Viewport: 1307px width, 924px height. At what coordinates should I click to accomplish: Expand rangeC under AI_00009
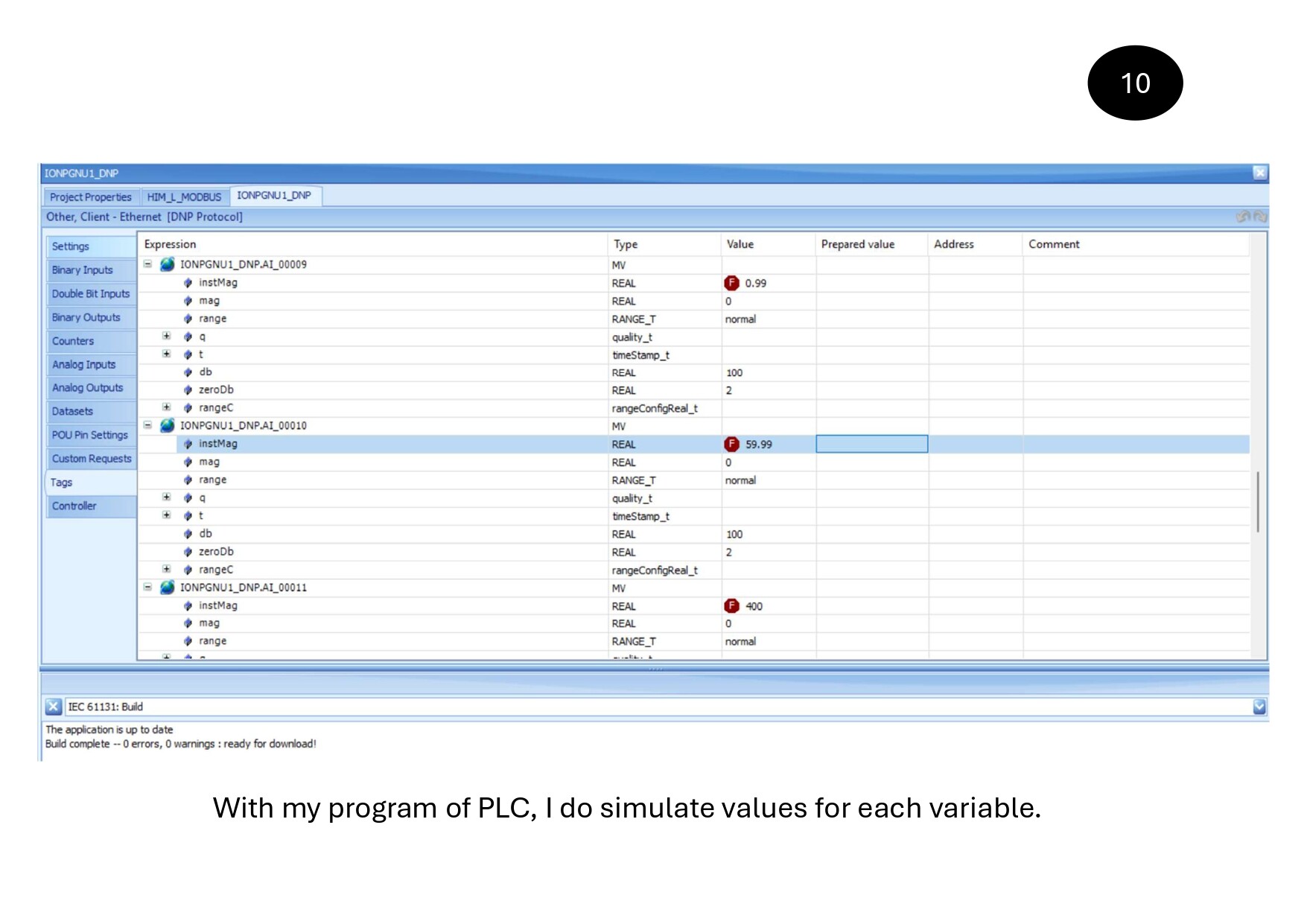coord(167,407)
